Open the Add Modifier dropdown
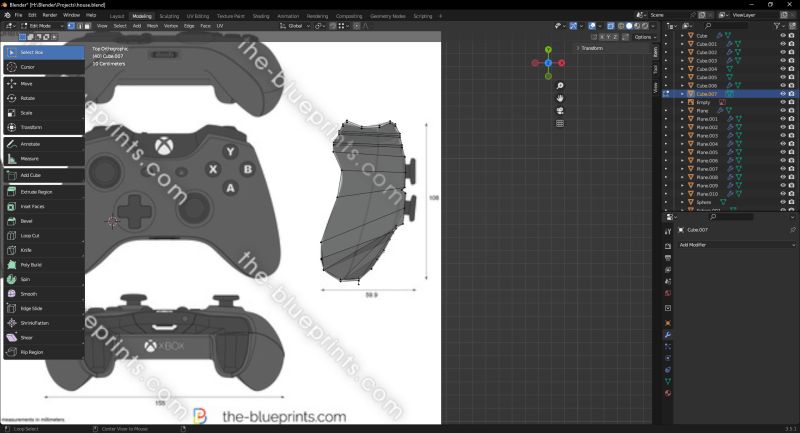Image resolution: width=800 pixels, height=433 pixels. coord(736,245)
